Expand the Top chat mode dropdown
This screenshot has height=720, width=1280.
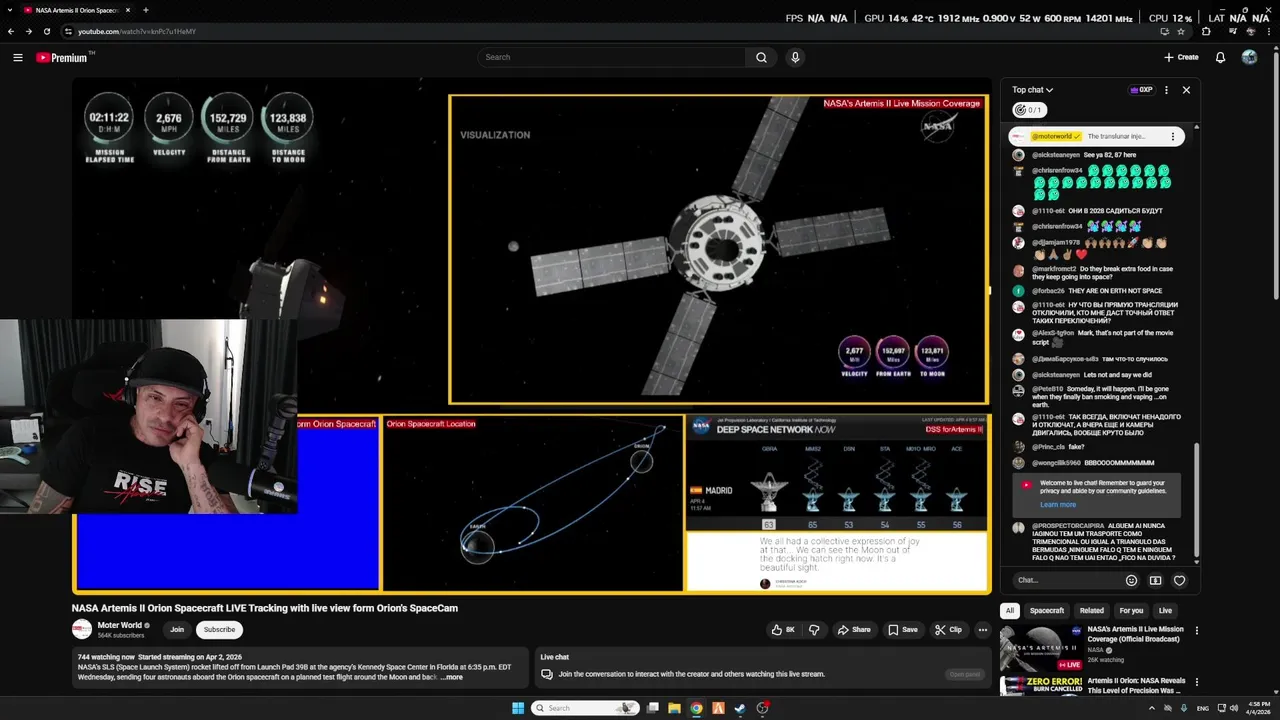(1032, 90)
